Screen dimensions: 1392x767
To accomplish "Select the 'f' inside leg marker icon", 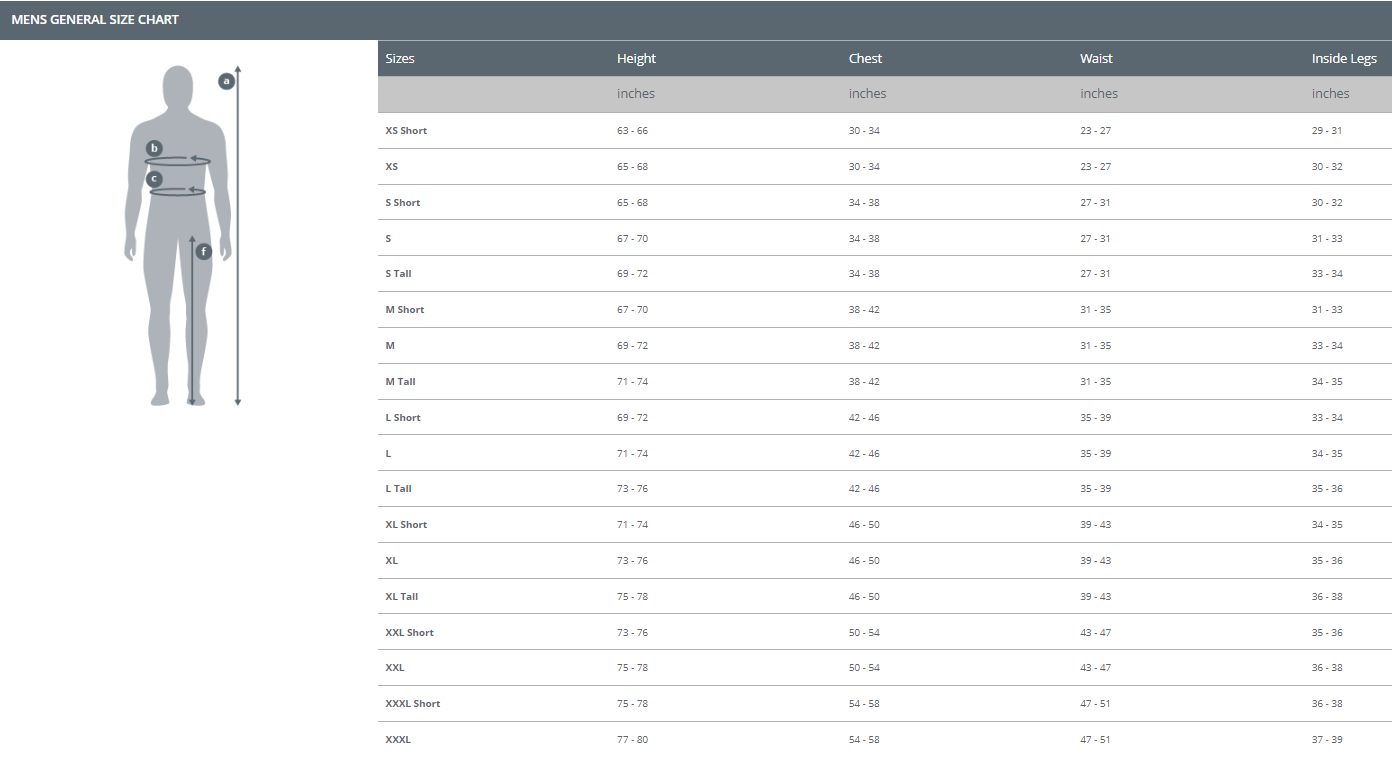I will coord(203,251).
